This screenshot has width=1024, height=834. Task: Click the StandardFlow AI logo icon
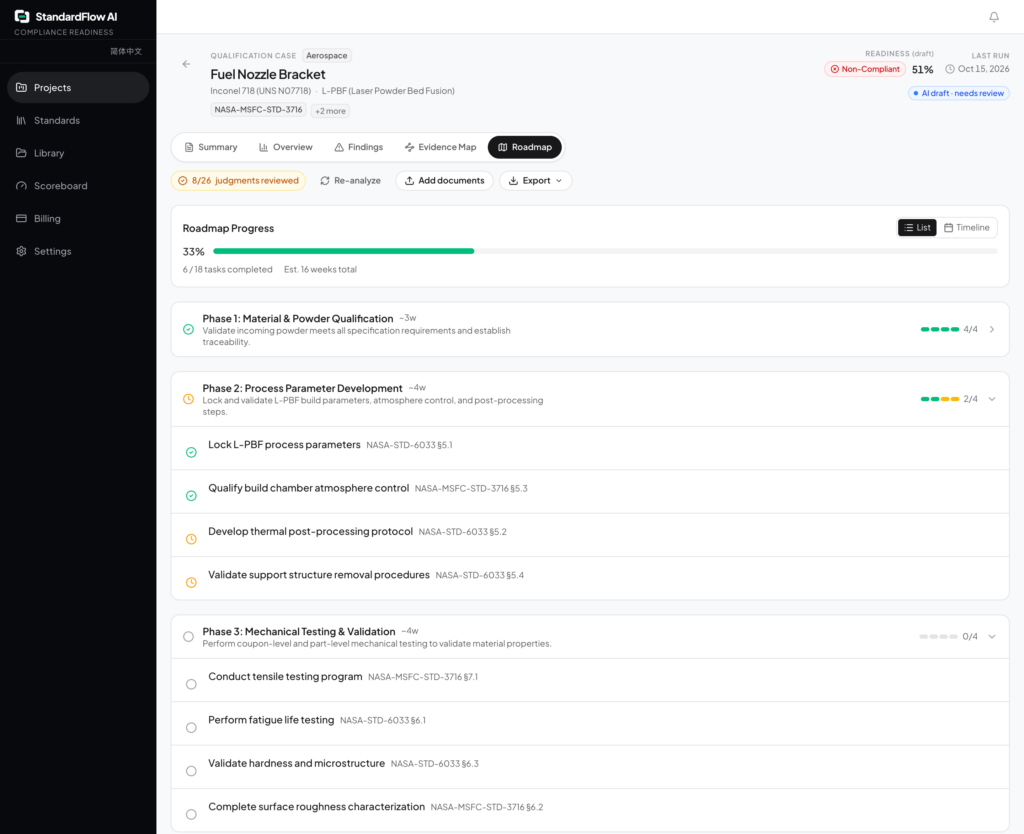(x=22, y=16)
